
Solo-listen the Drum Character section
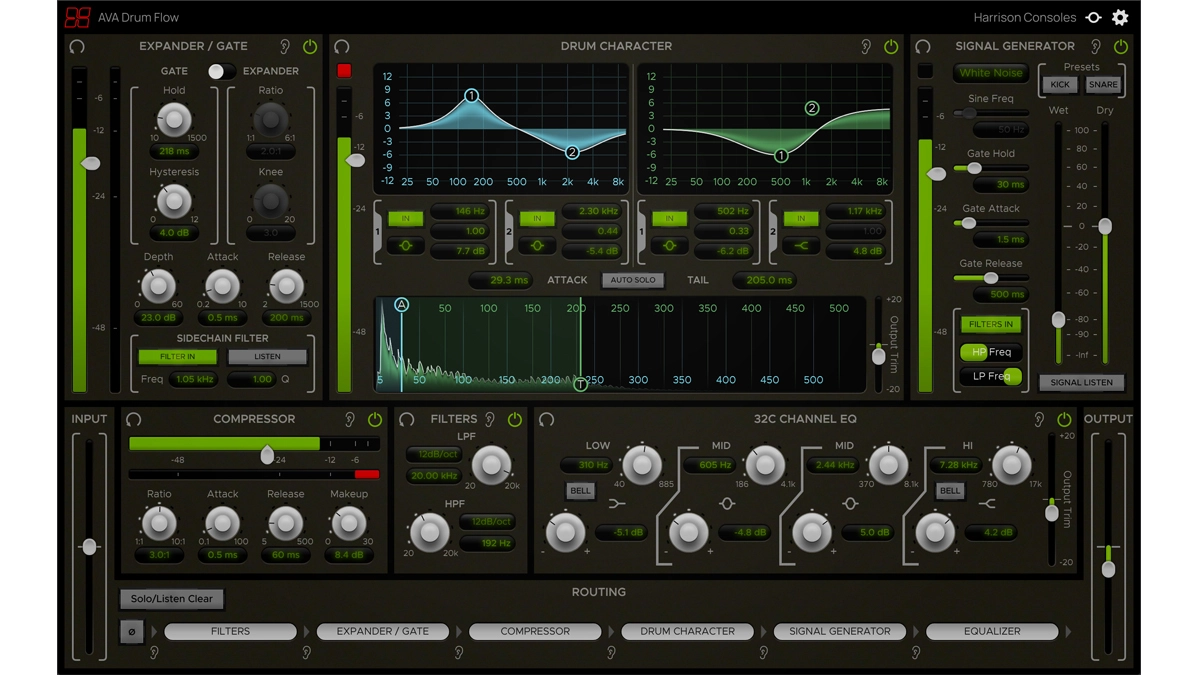click(x=866, y=47)
